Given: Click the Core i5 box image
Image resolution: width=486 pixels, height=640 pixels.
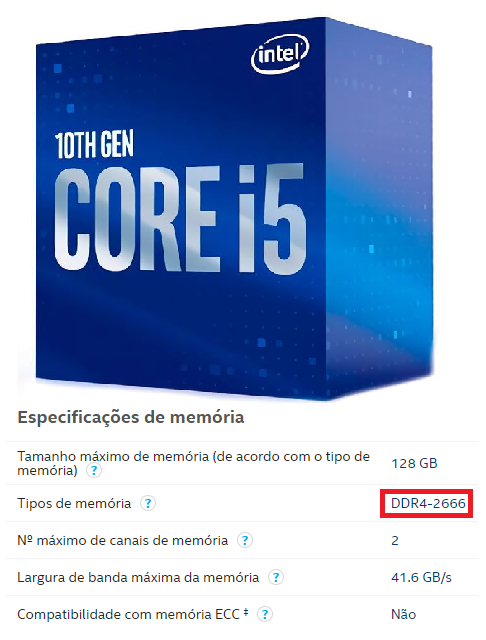Looking at the screenshot, I should point(234,208).
